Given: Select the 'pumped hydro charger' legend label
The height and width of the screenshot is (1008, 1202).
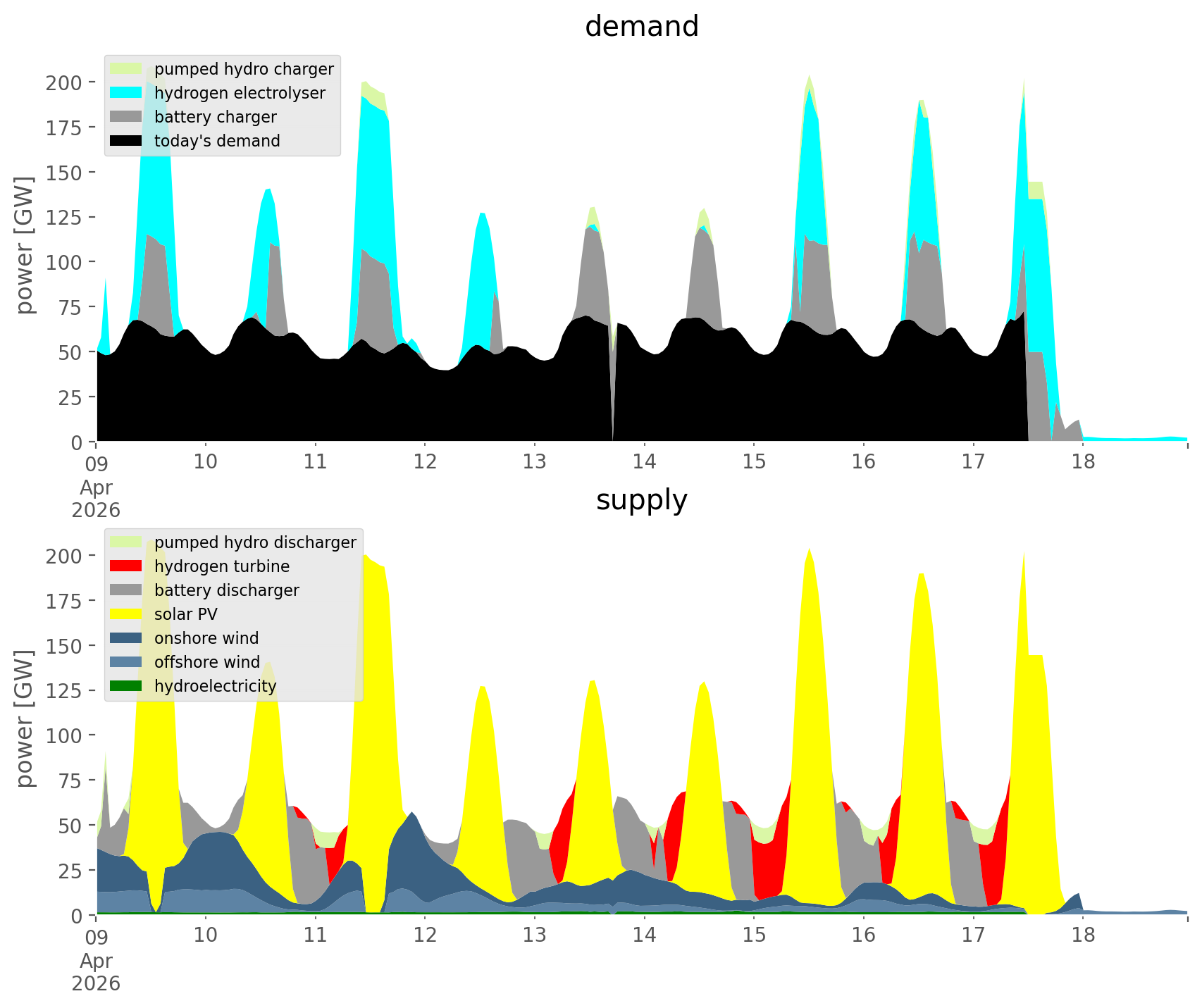Looking at the screenshot, I should [x=244, y=69].
